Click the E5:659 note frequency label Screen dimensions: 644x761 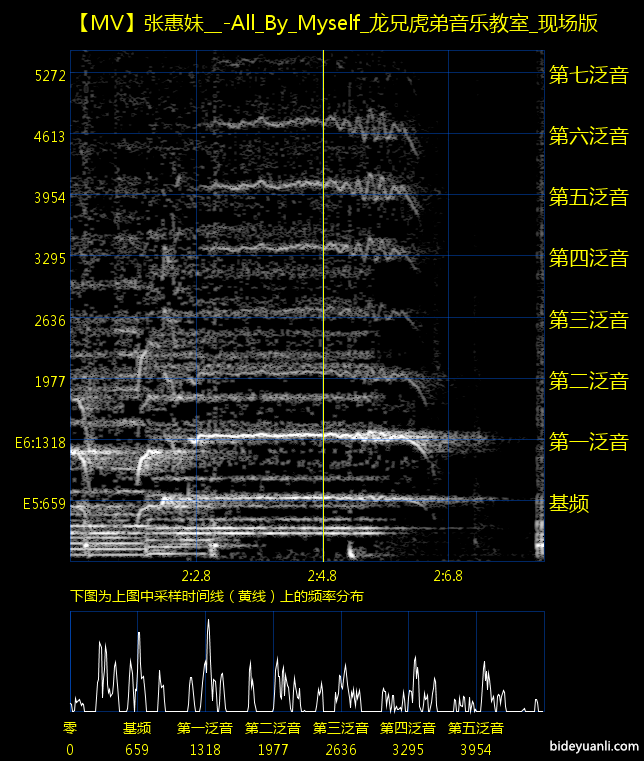pos(44,503)
